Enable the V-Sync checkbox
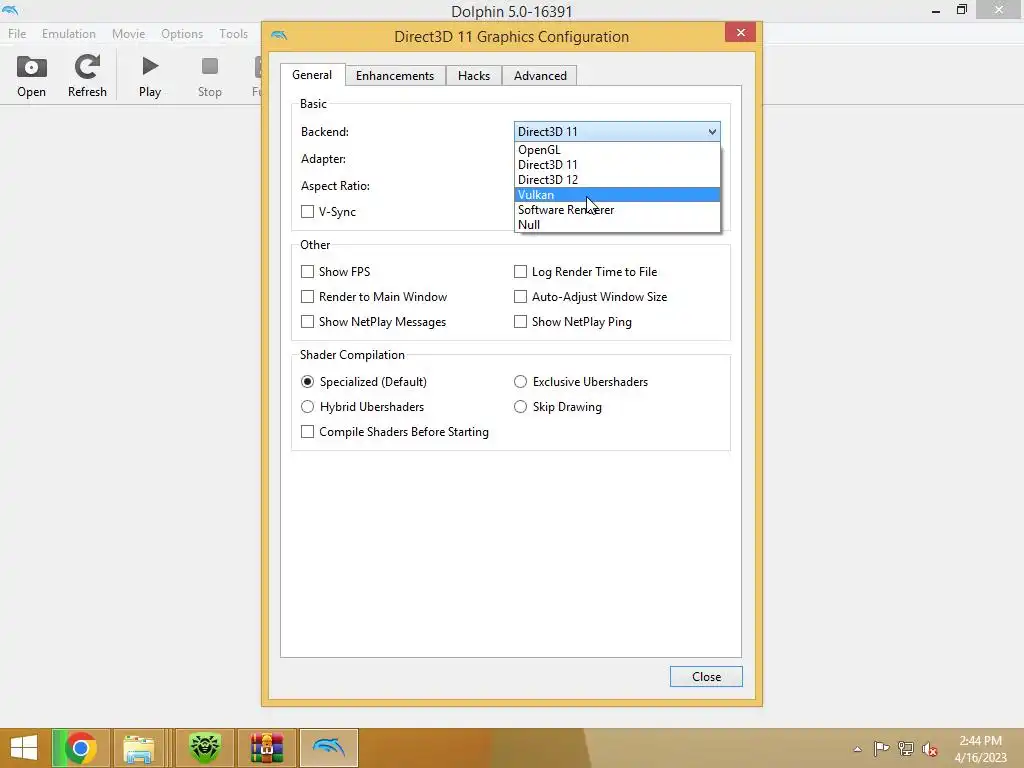Image resolution: width=1024 pixels, height=768 pixels. coord(307,212)
